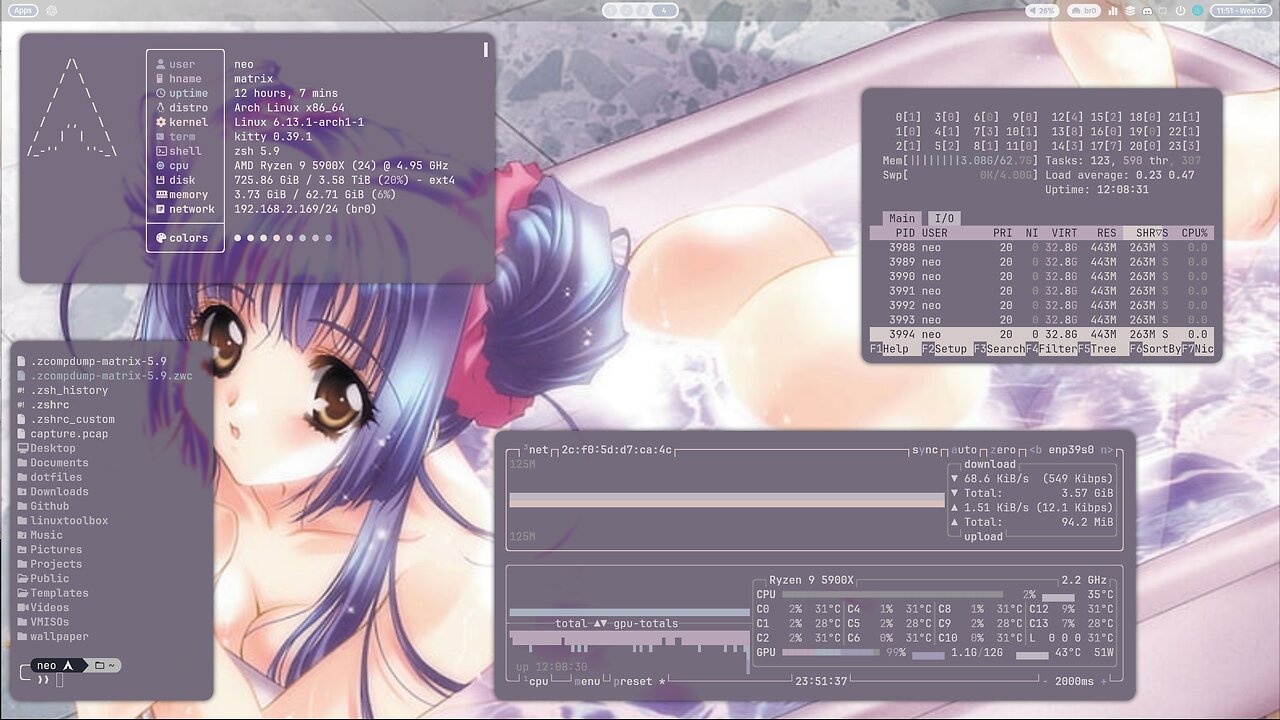Screen dimensions: 1280x720
Task: Decrease btop update interval with minus
Action: 1046,681
